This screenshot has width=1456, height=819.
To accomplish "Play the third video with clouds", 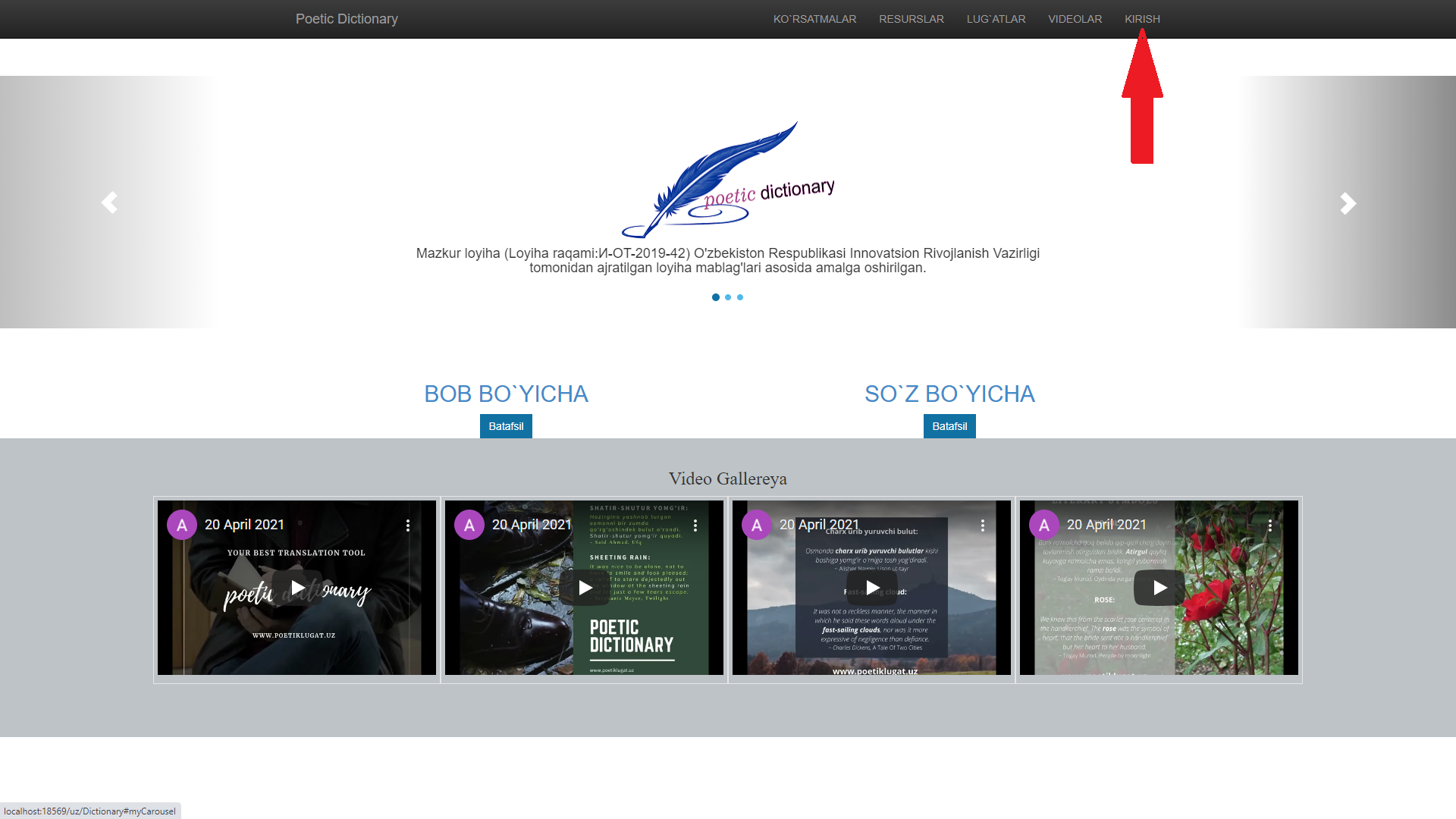I will click(x=872, y=588).
